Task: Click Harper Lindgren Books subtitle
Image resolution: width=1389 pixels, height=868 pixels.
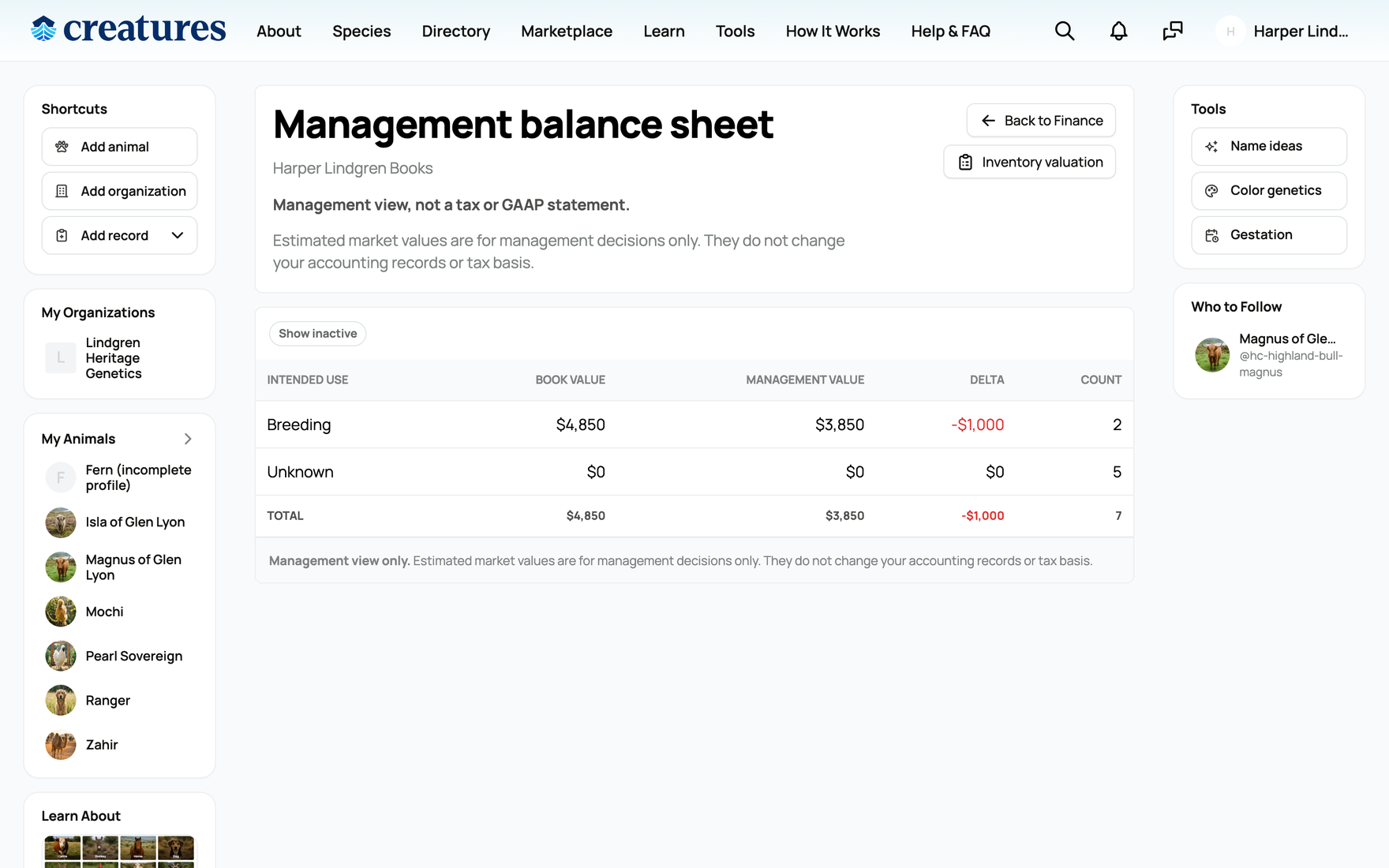Action: click(x=353, y=168)
